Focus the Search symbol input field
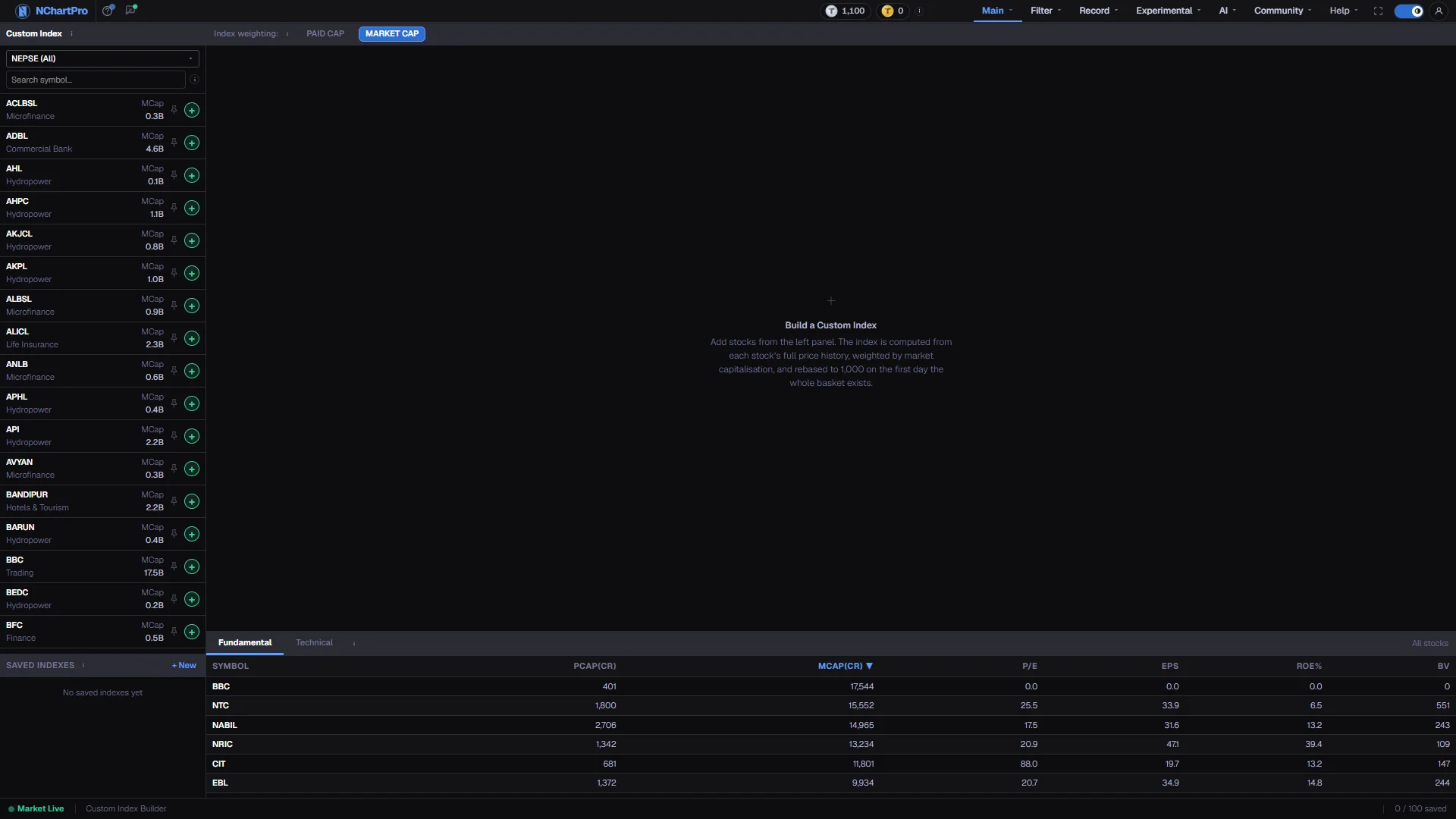Screen dimensions: 1456x819 point(96,80)
